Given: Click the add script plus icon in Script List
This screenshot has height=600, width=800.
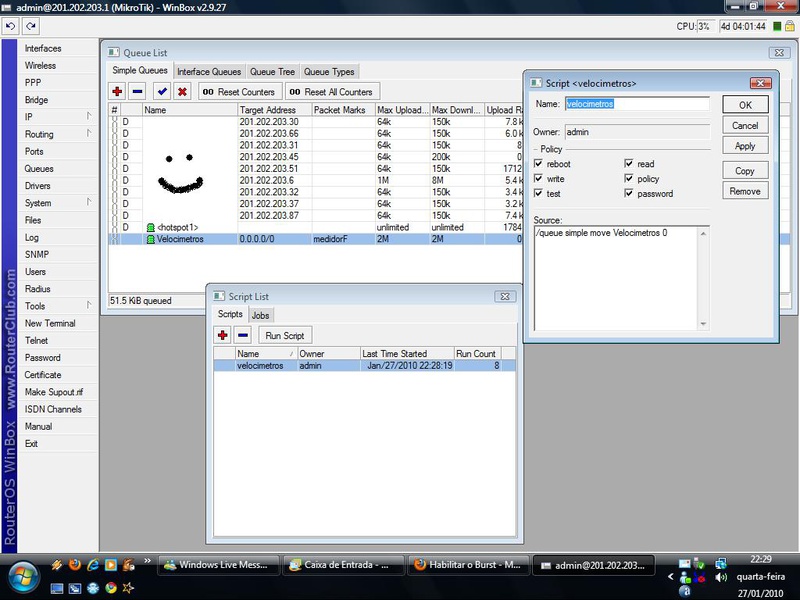Looking at the screenshot, I should pyautogui.click(x=223, y=335).
